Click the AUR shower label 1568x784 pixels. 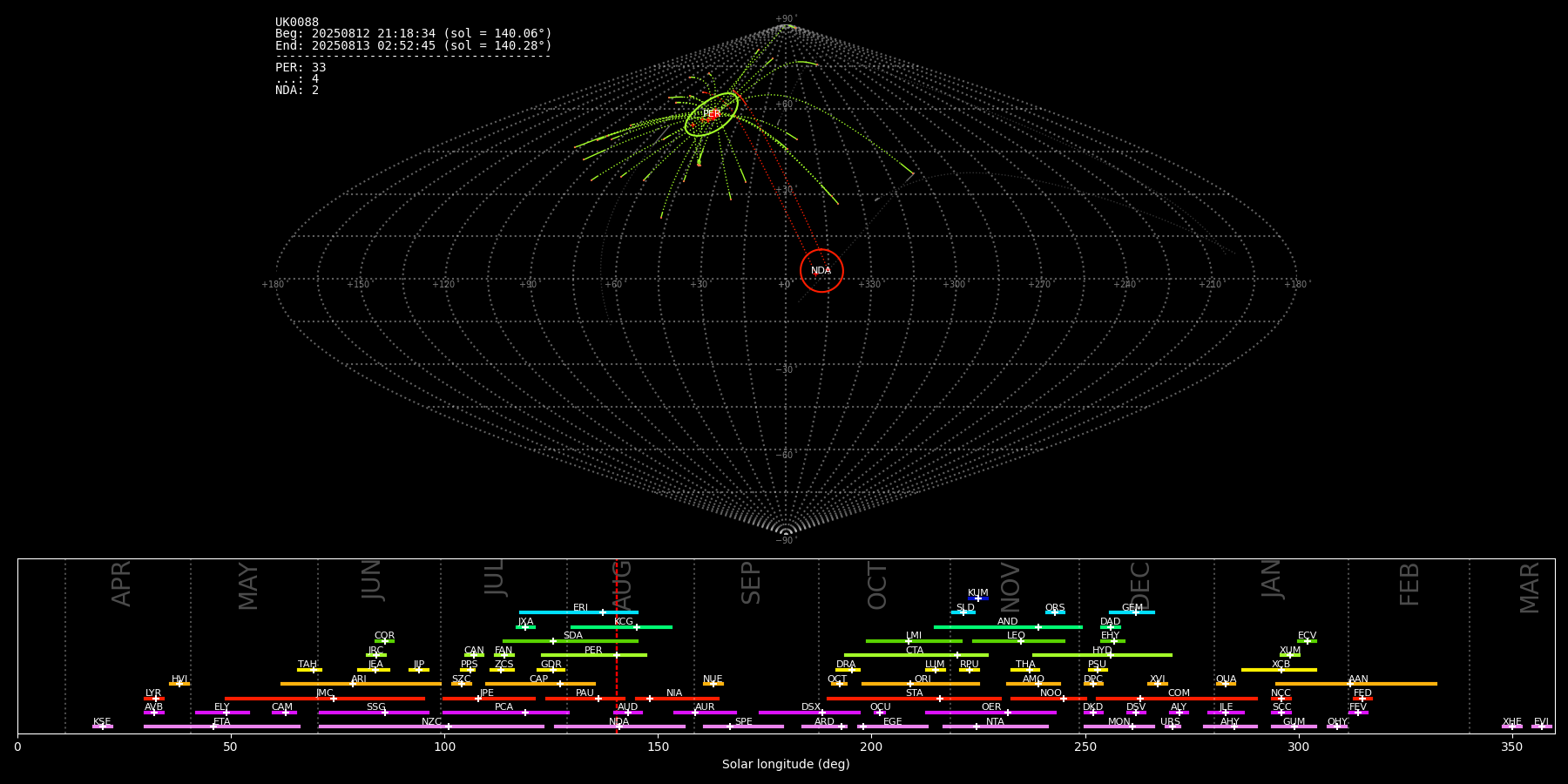click(705, 707)
